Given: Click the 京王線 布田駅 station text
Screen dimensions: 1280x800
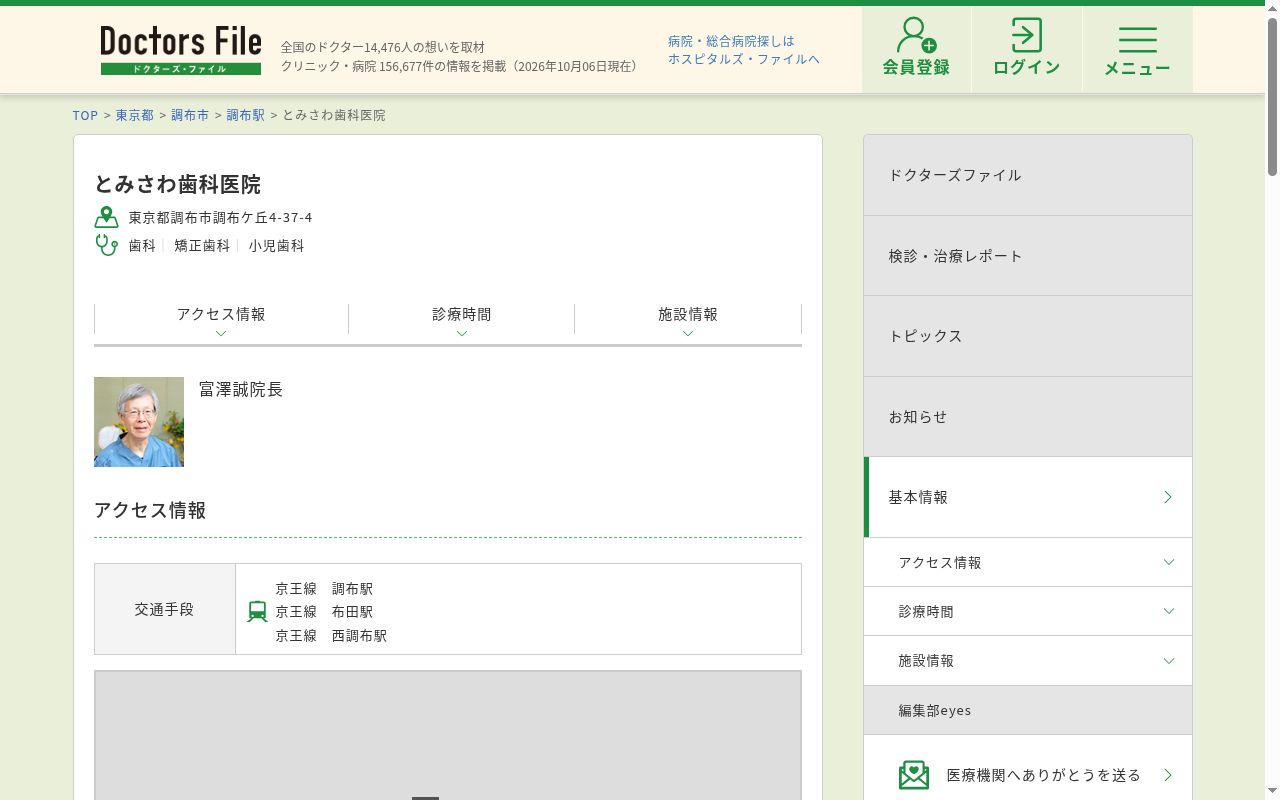Looking at the screenshot, I should [324, 612].
